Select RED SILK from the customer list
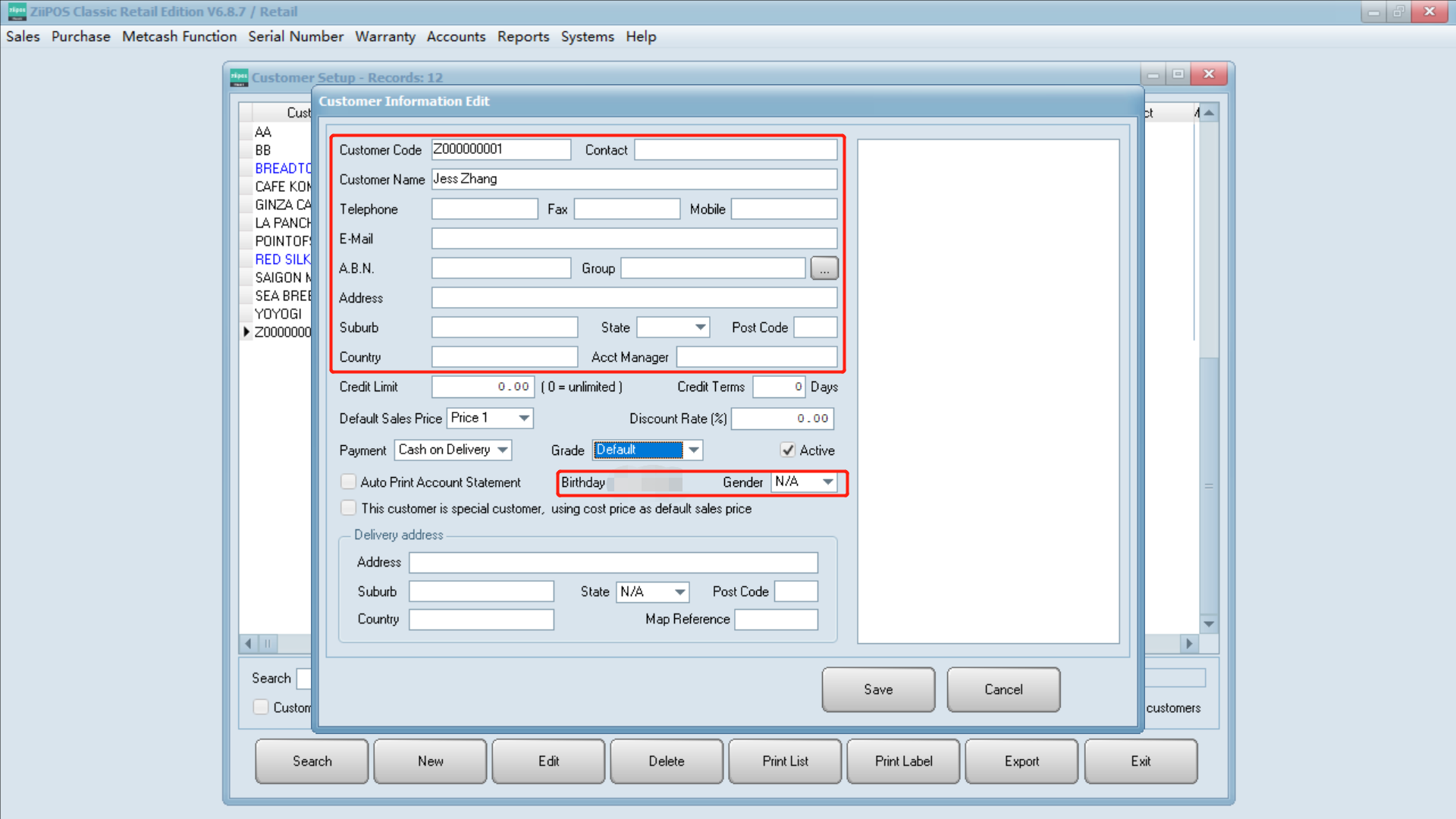Viewport: 1456px width, 819px height. pyautogui.click(x=281, y=259)
